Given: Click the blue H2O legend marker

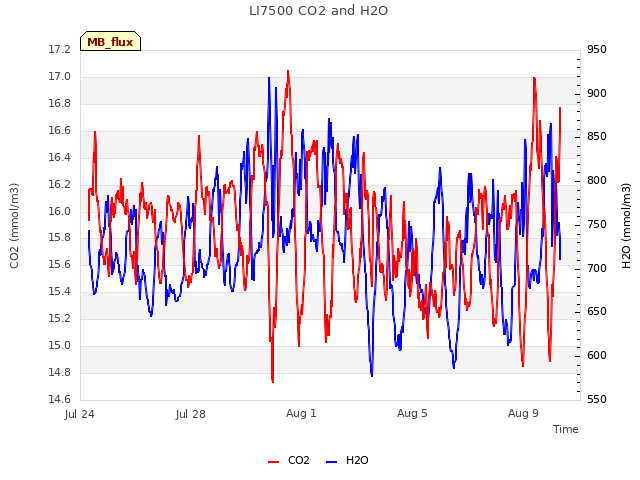Looking at the screenshot, I should [331, 462].
